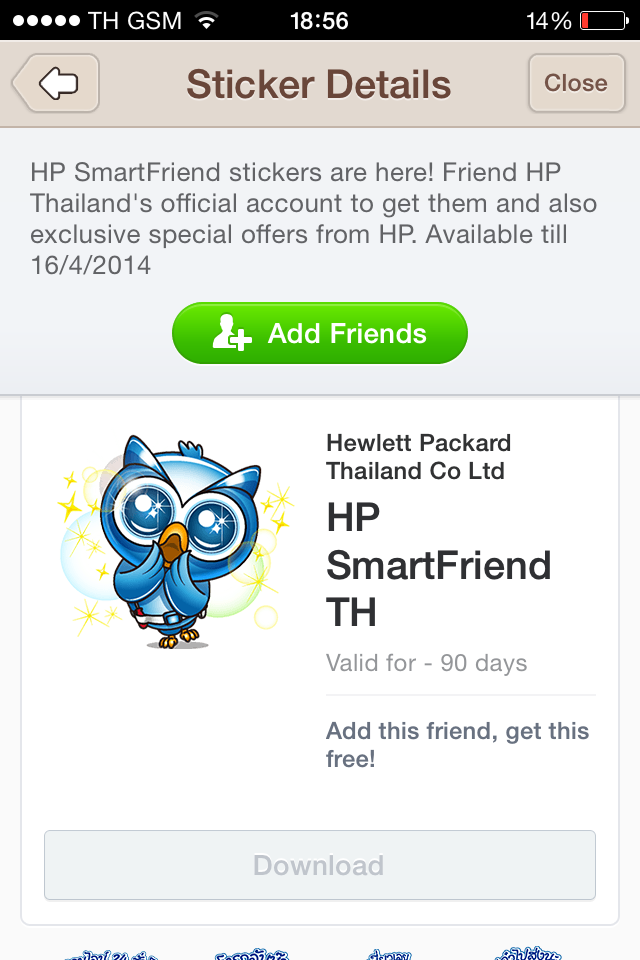Tap the Wi-Fi icon in the status bar
This screenshot has height=960, width=640.
click(x=207, y=19)
